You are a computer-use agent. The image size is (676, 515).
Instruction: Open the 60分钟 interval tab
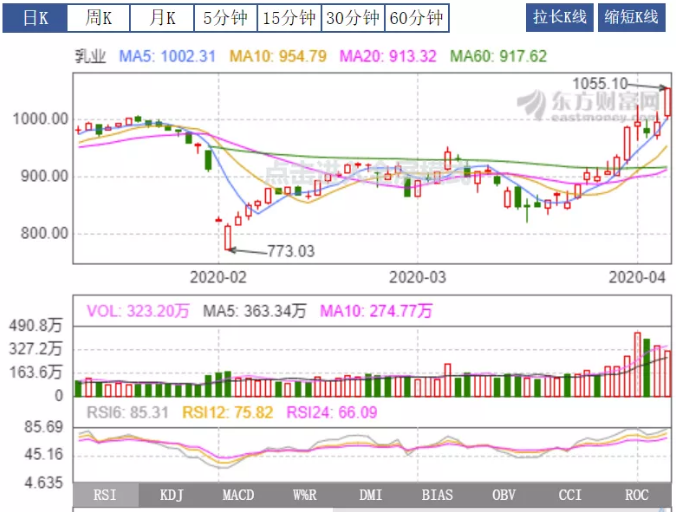pos(416,18)
